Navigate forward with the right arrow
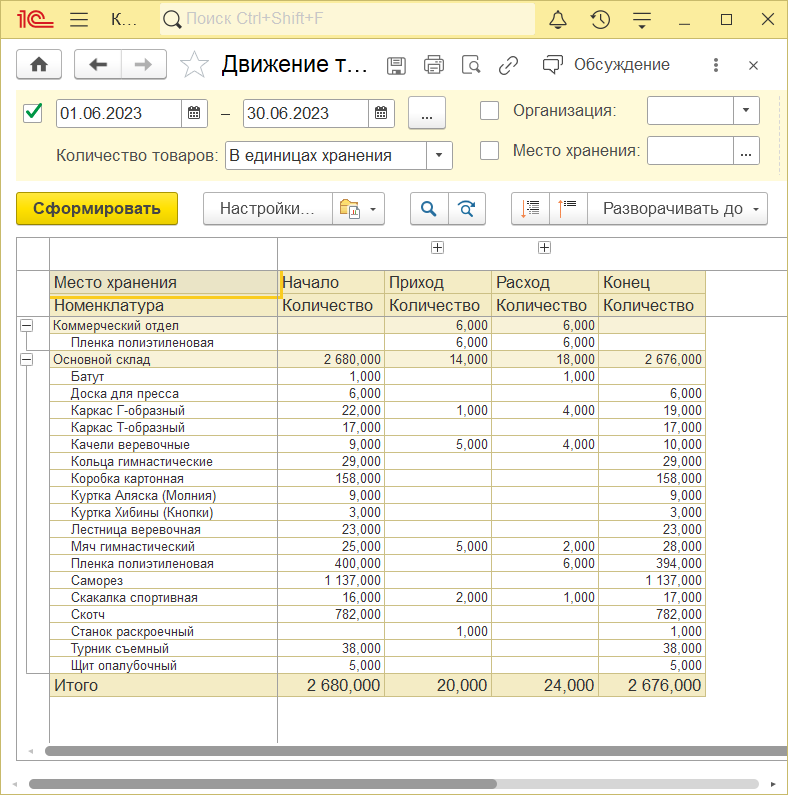The height and width of the screenshot is (795, 788). (x=144, y=64)
